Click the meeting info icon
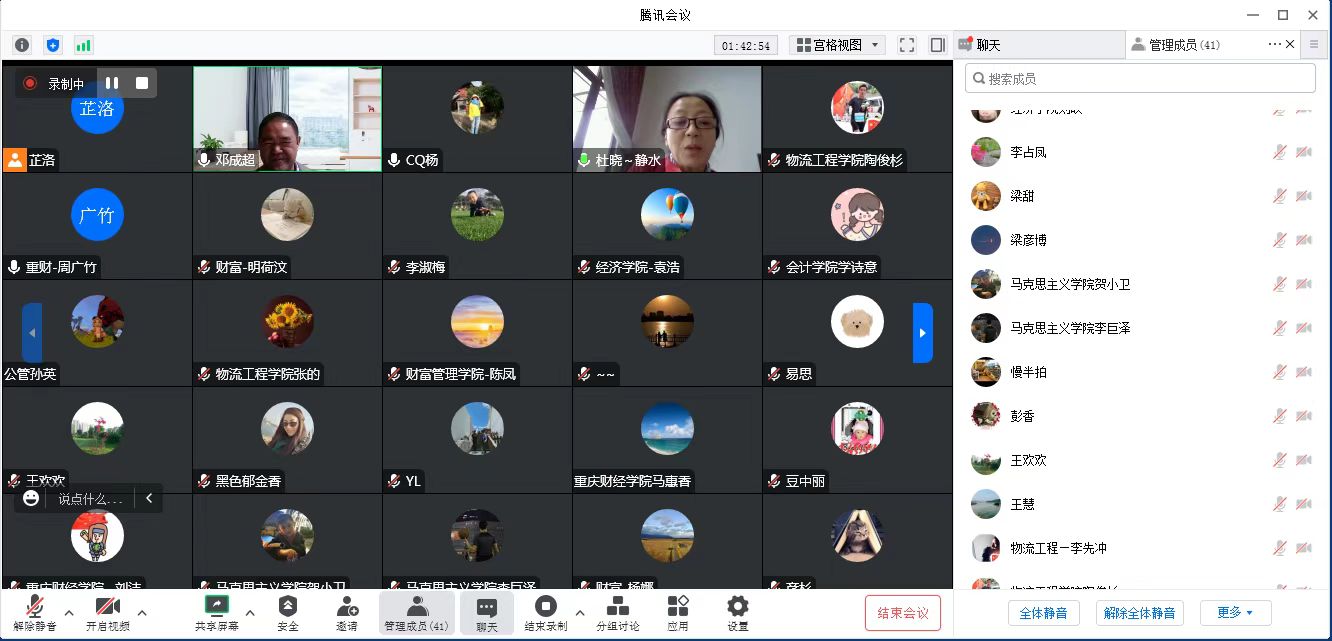Viewport: 1332px width, 641px height. 22,45
